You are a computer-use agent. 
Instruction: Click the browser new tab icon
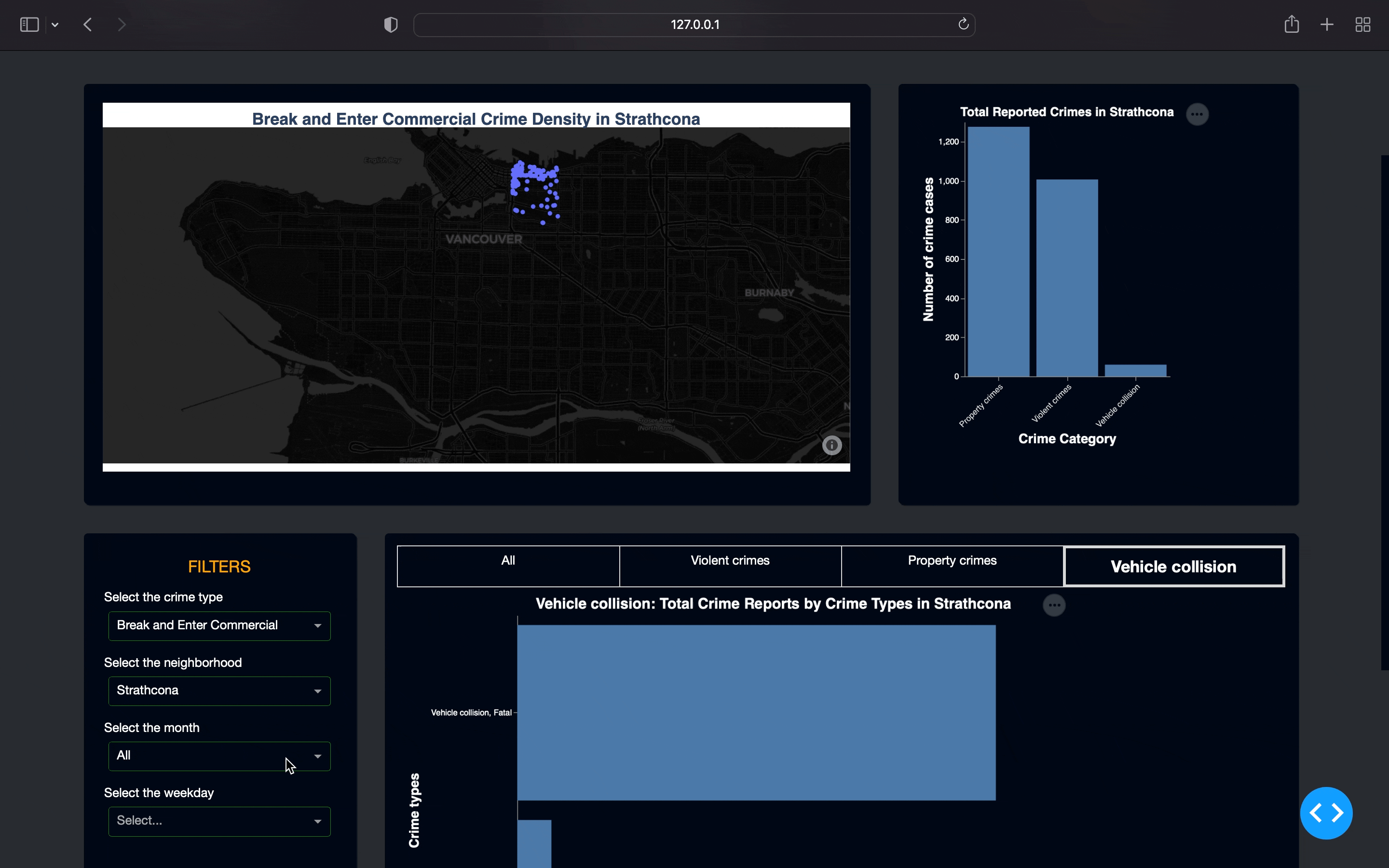(x=1327, y=24)
